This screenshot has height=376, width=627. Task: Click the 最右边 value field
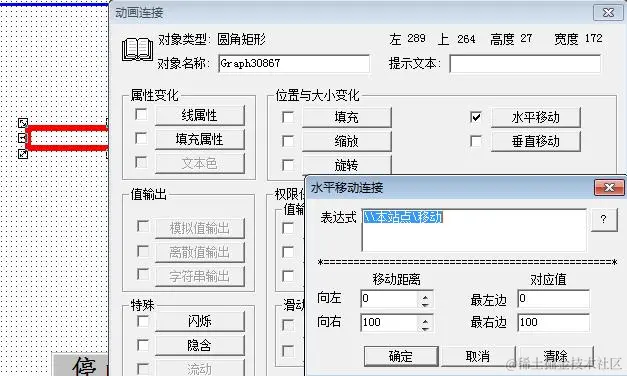(x=553, y=322)
